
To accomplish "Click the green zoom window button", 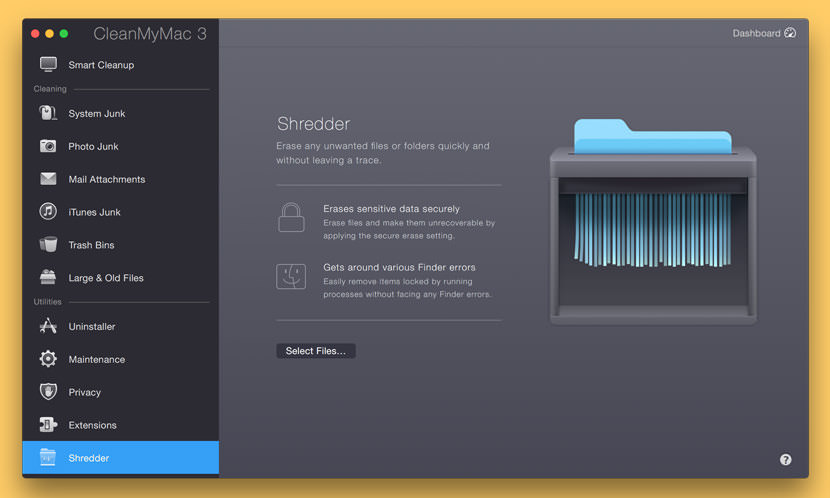I will pos(64,33).
